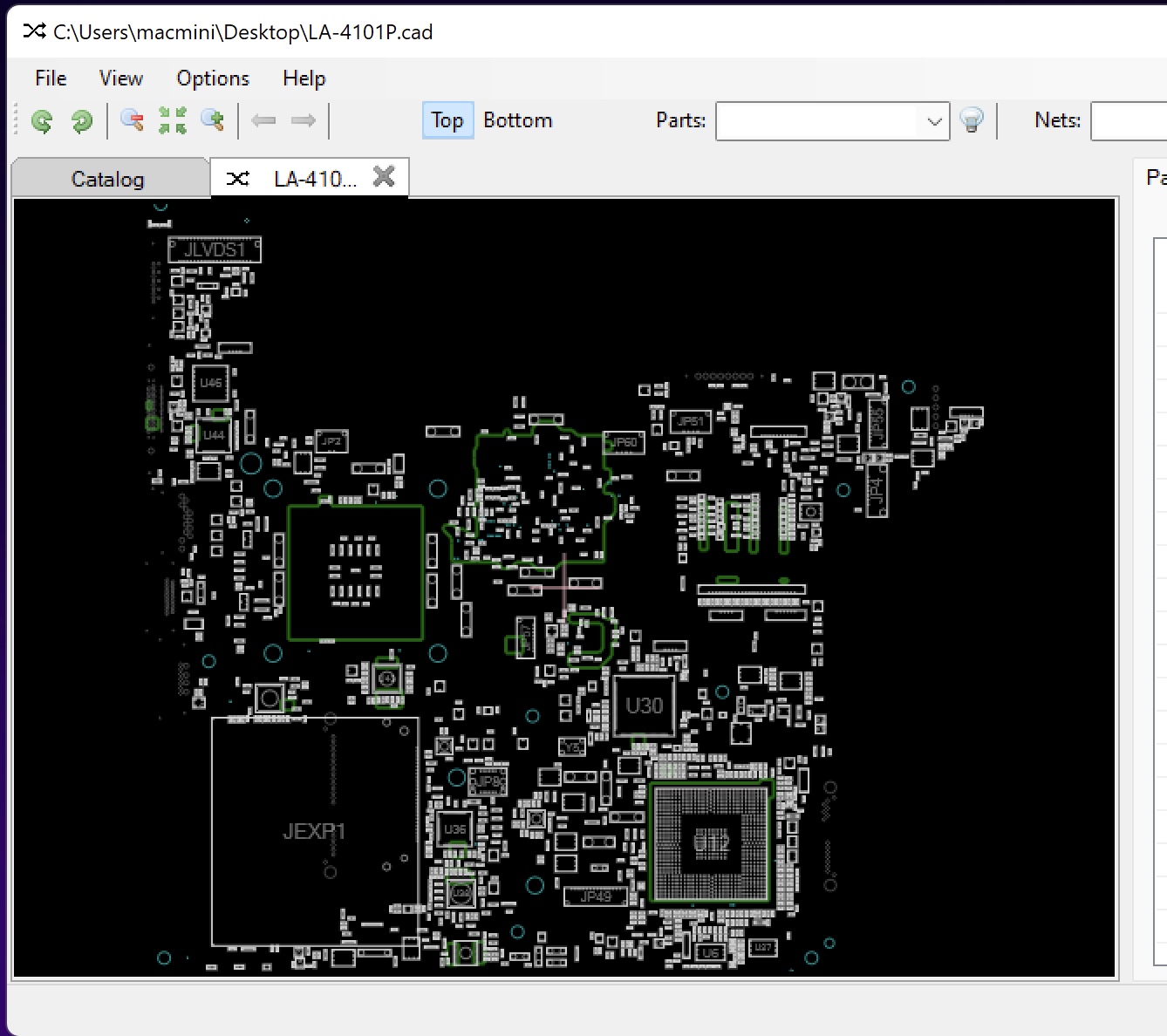Open the Help menu
The width and height of the screenshot is (1167, 1036).
click(x=304, y=78)
